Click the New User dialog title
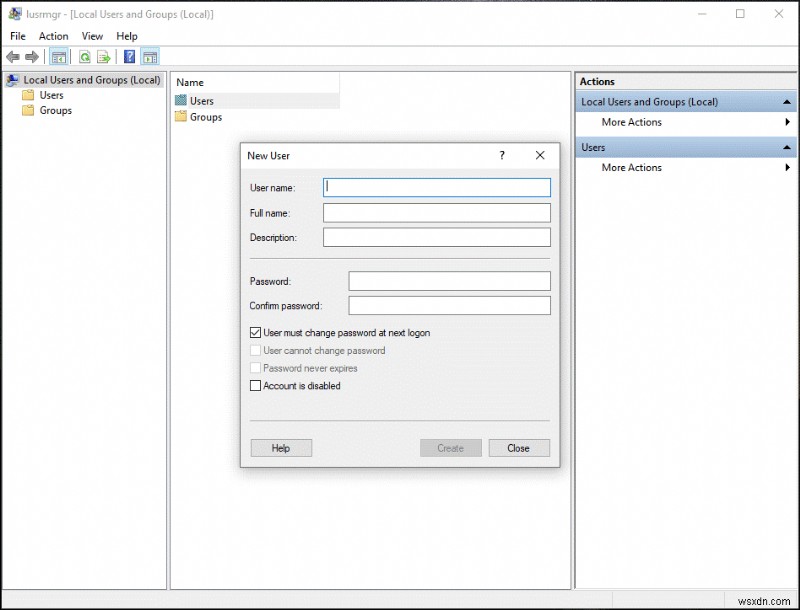This screenshot has height=610, width=800. point(268,156)
